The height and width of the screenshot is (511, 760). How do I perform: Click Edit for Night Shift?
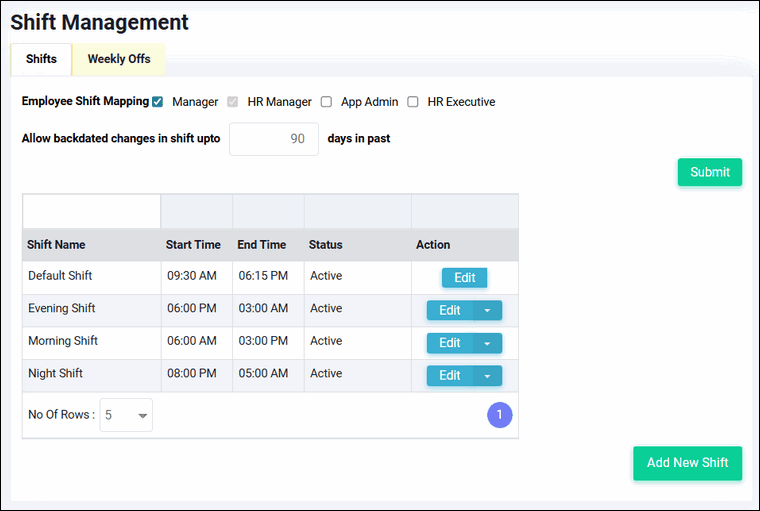click(x=450, y=375)
